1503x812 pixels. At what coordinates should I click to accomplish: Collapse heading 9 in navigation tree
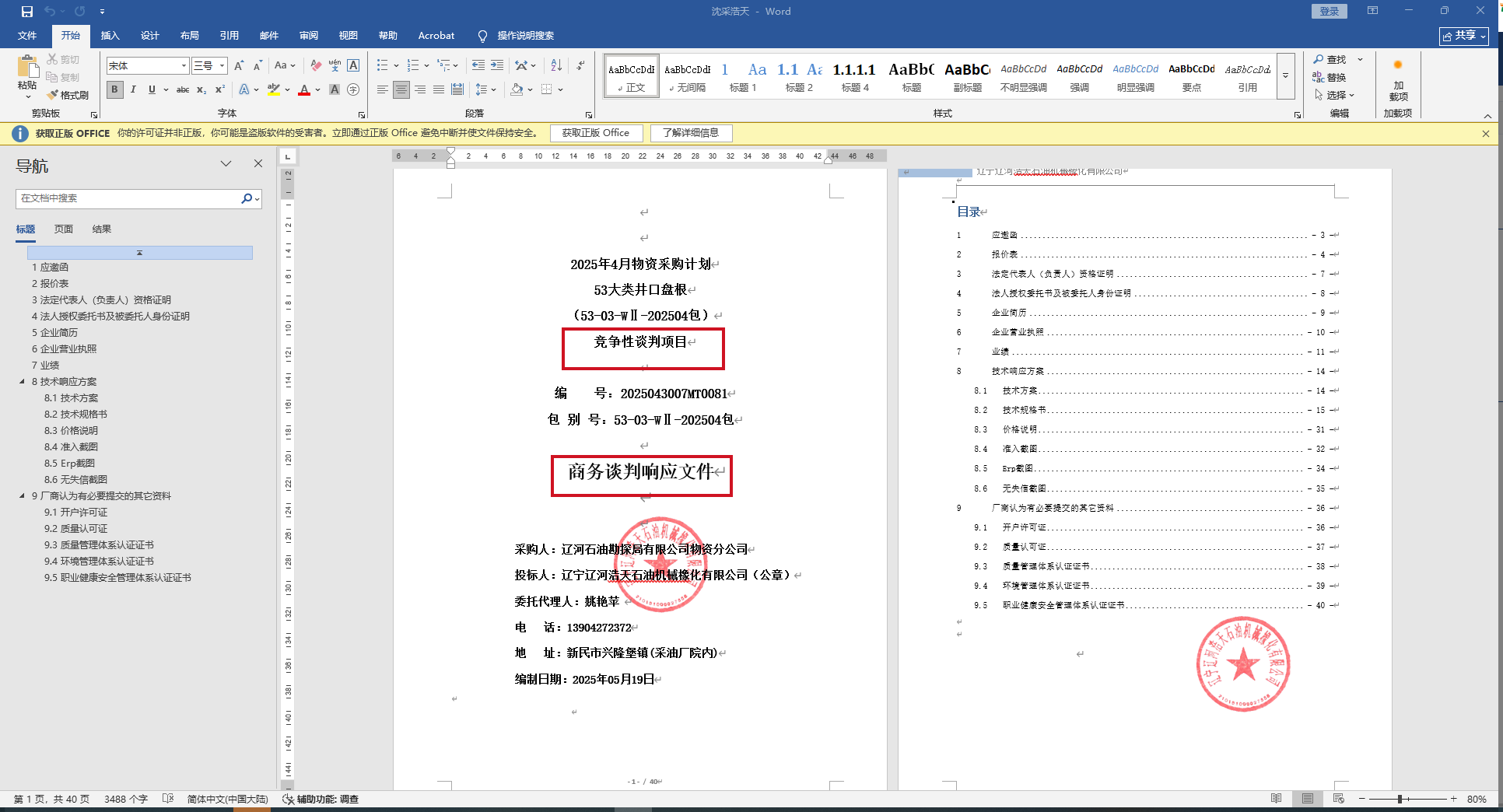click(22, 496)
